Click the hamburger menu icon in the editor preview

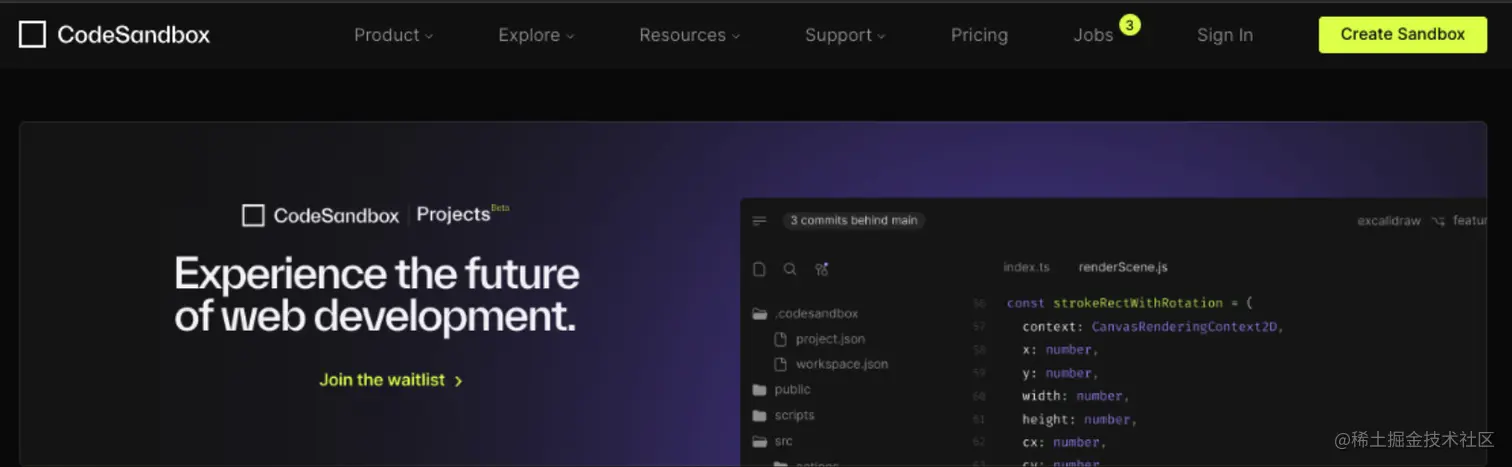point(759,220)
